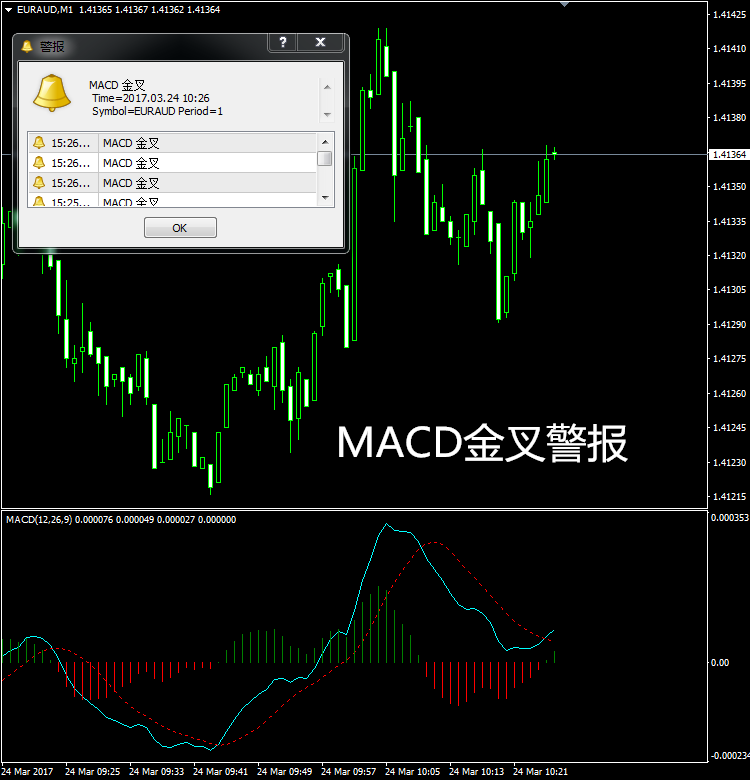This screenshot has width=750, height=780.
Task: Click the 1.41425 price axis label
Action: (730, 14)
